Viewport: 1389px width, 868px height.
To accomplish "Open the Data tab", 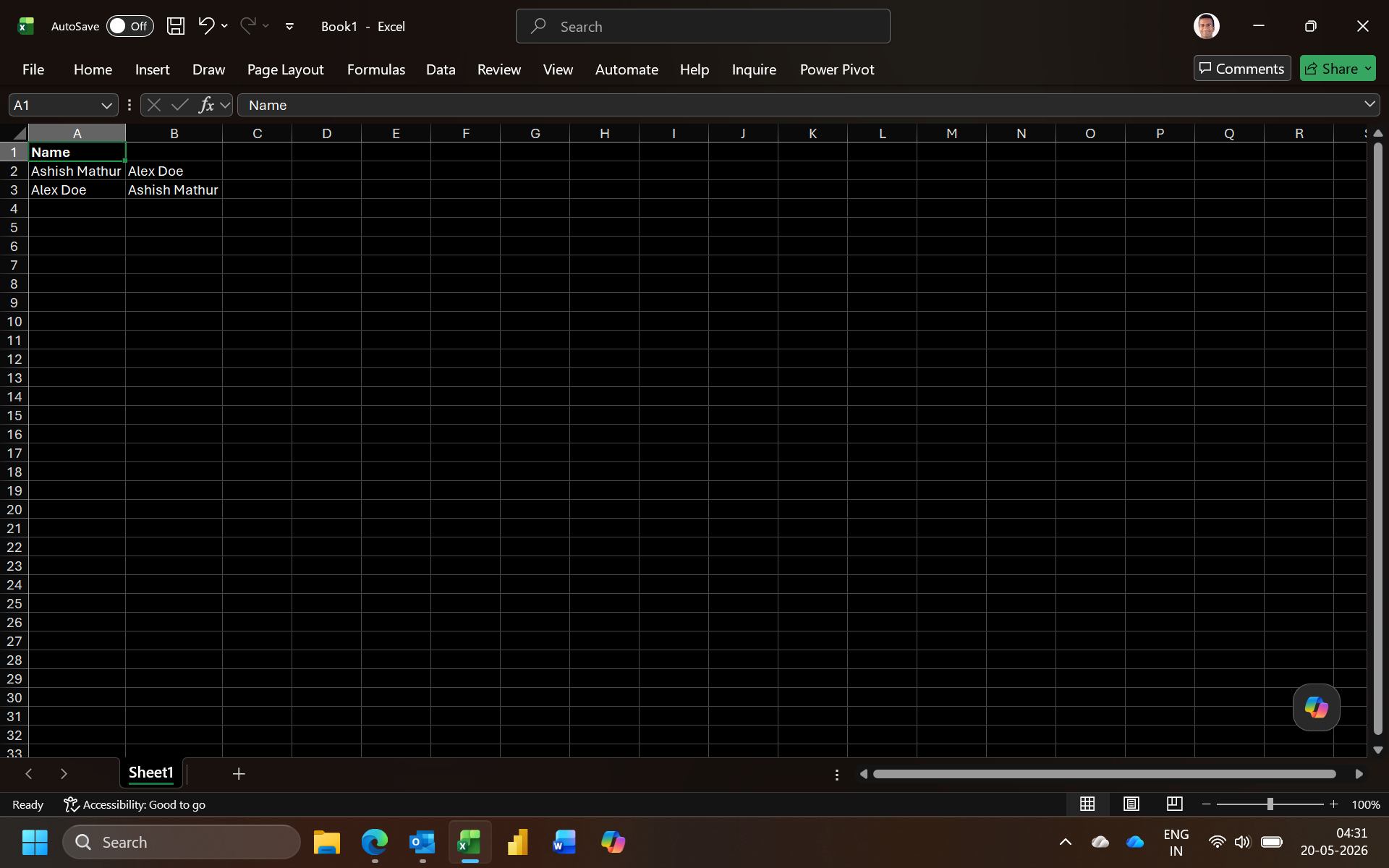I will coord(441,69).
